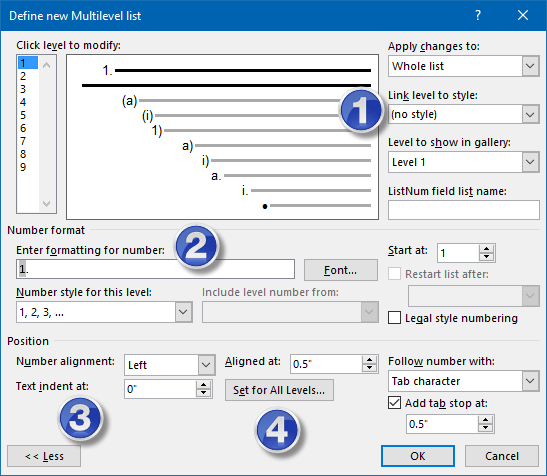Click the Help question mark icon
Viewport: 547px width, 476px height.
click(x=478, y=15)
